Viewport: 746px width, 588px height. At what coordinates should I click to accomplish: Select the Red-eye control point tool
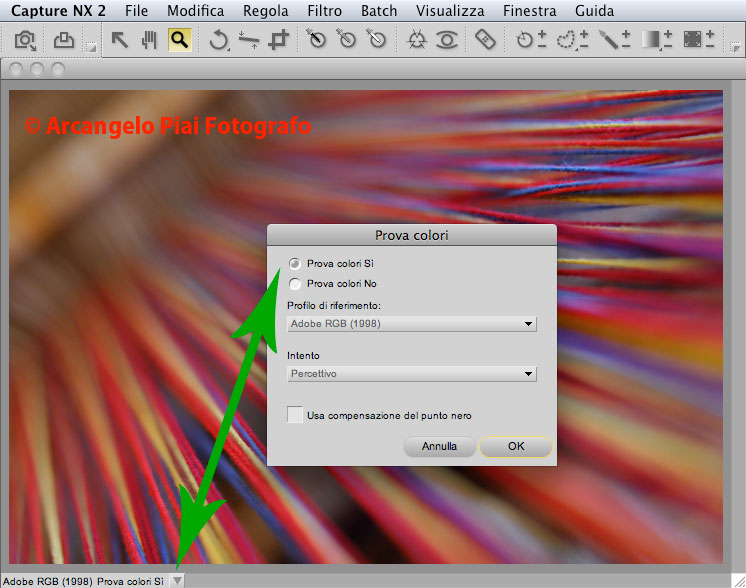446,40
